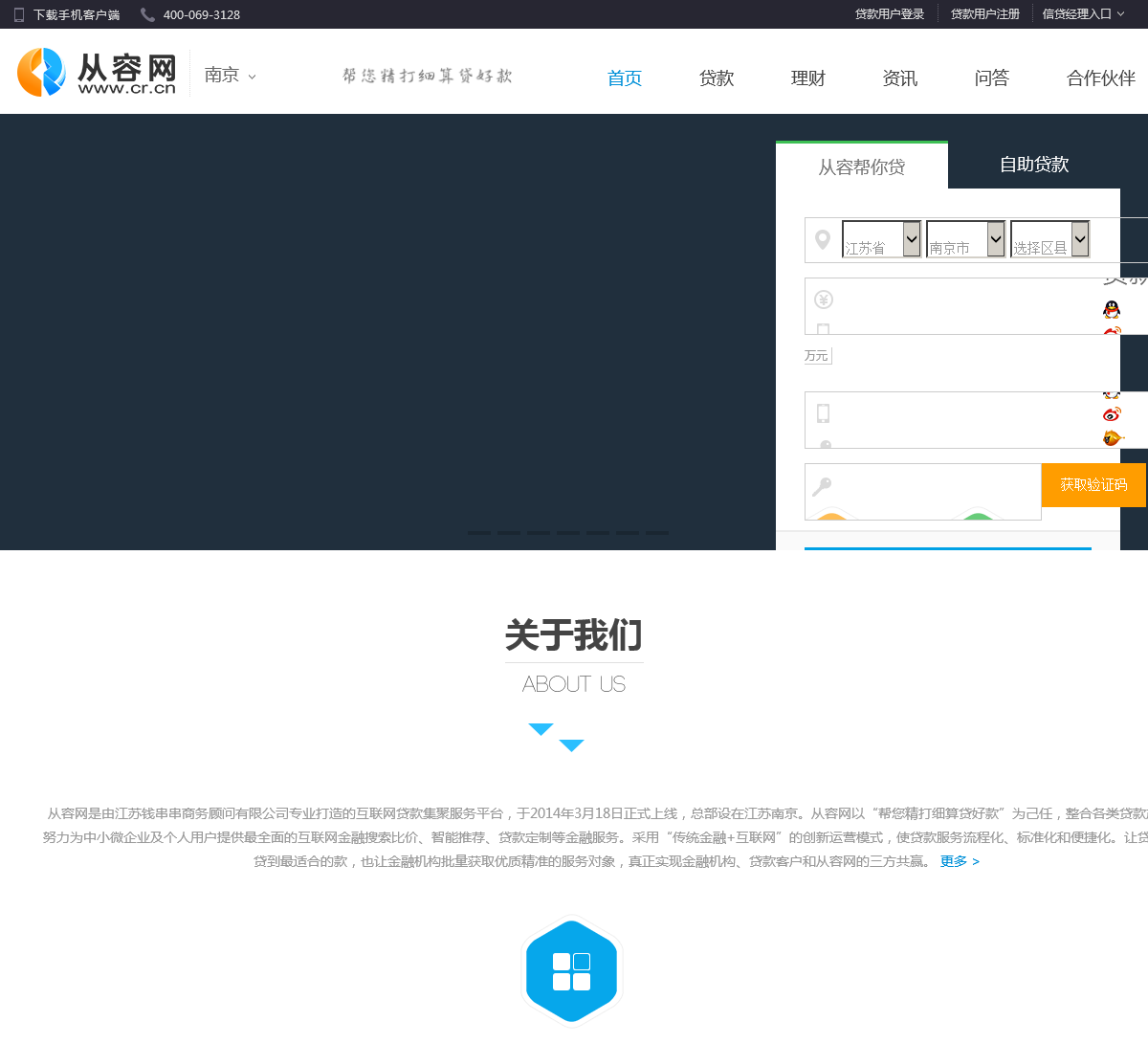Open the 问答 navigation item
1148x1044 pixels.
(992, 78)
